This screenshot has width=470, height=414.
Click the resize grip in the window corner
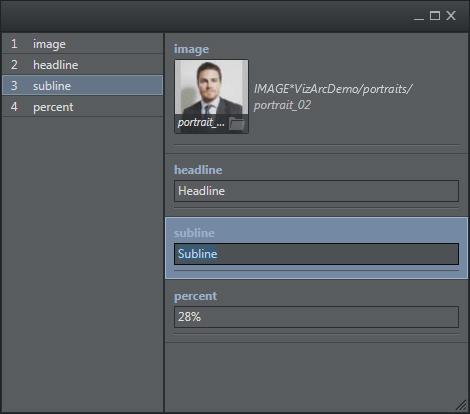462,405
